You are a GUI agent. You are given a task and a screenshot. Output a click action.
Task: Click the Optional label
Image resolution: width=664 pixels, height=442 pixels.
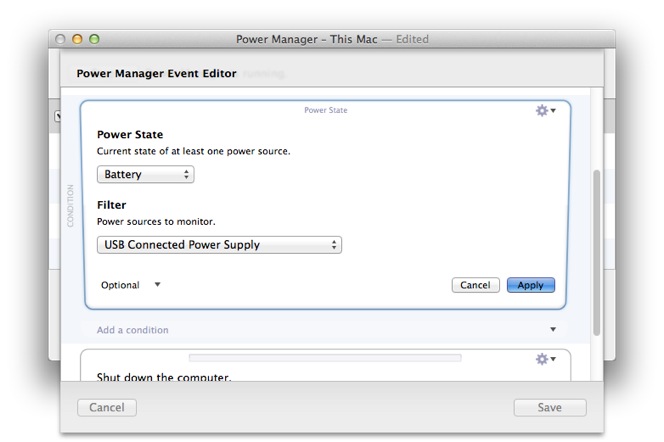click(120, 285)
